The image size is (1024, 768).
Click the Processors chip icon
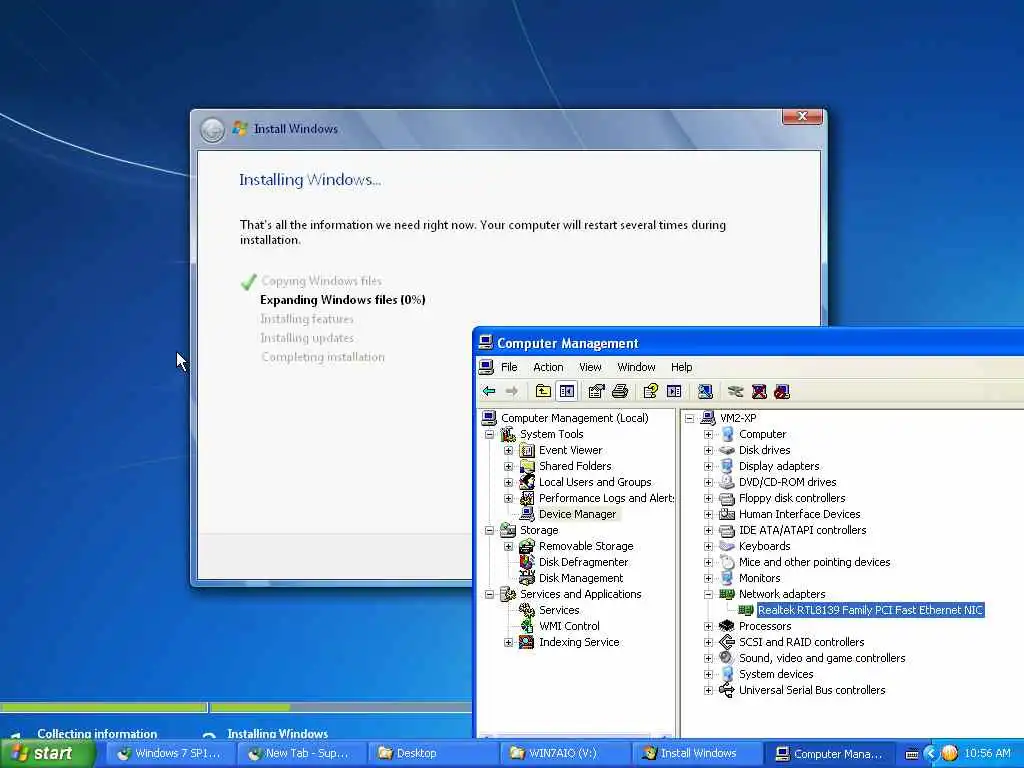727,626
